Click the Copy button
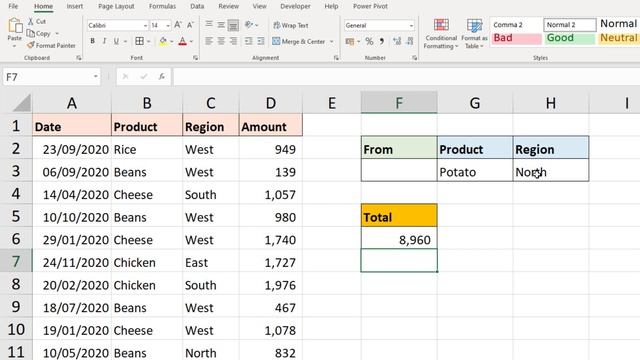Image resolution: width=640 pixels, height=360 pixels. coord(39,33)
